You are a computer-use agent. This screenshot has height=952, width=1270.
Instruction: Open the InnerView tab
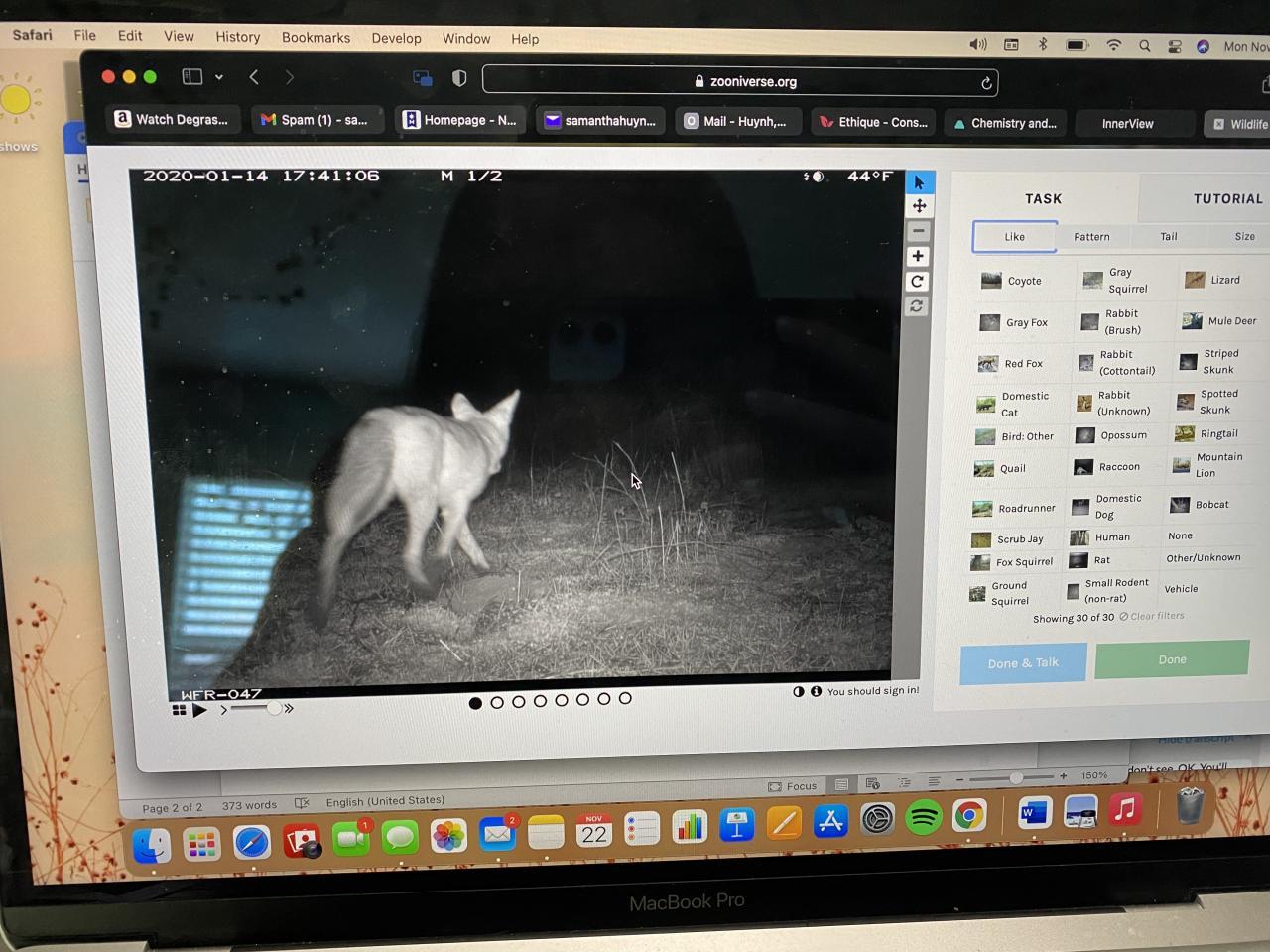point(1127,124)
